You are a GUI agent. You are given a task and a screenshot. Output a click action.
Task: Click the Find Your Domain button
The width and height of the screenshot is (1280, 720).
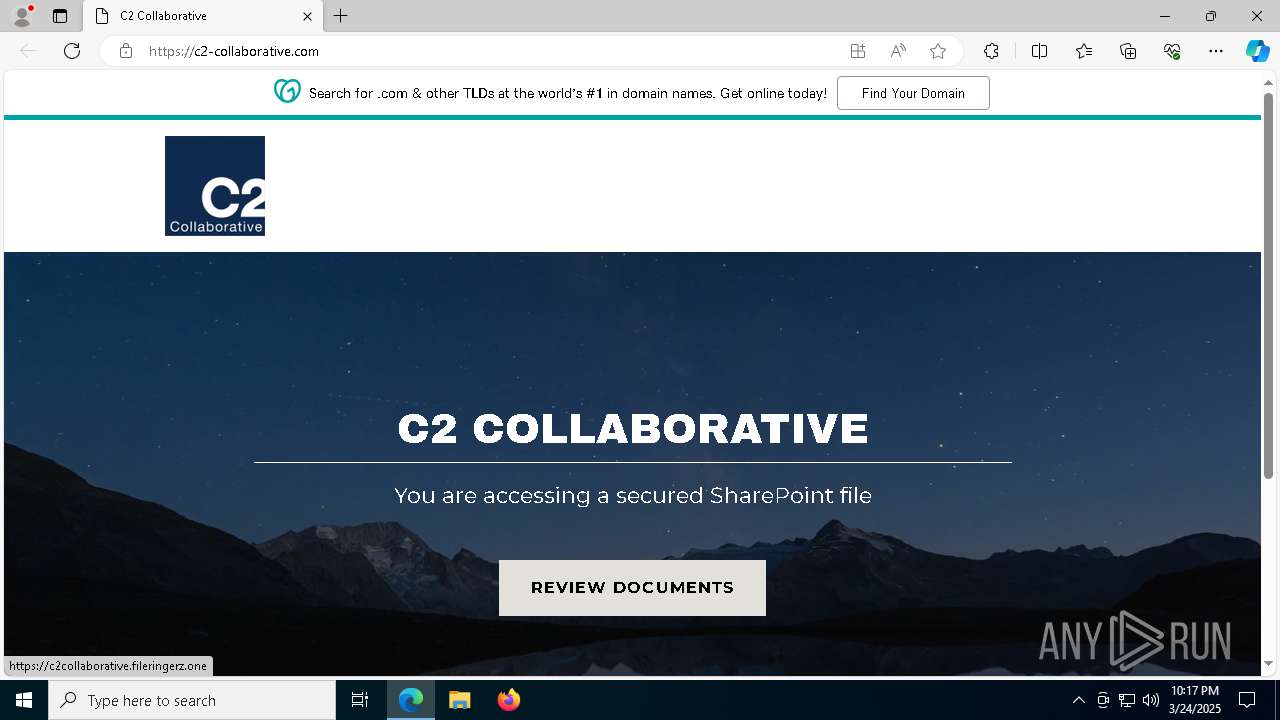[x=913, y=93]
